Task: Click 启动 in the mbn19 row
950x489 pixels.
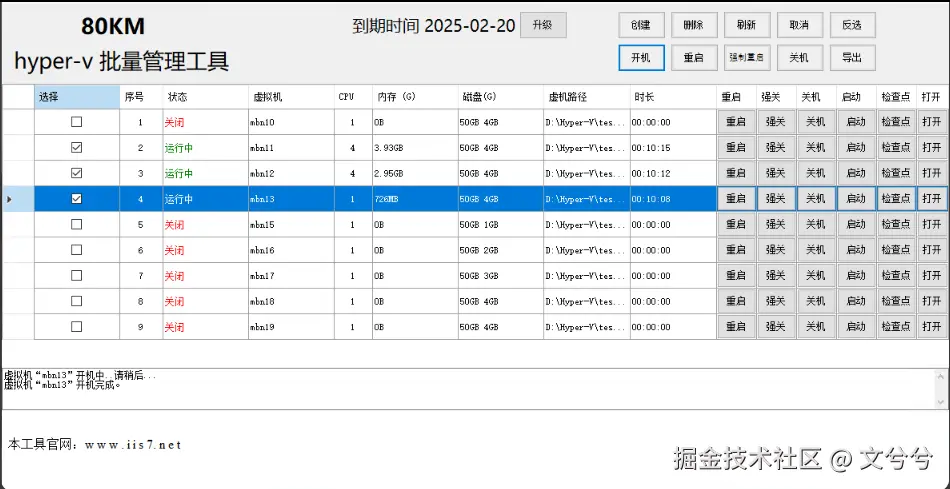Action: pos(856,327)
